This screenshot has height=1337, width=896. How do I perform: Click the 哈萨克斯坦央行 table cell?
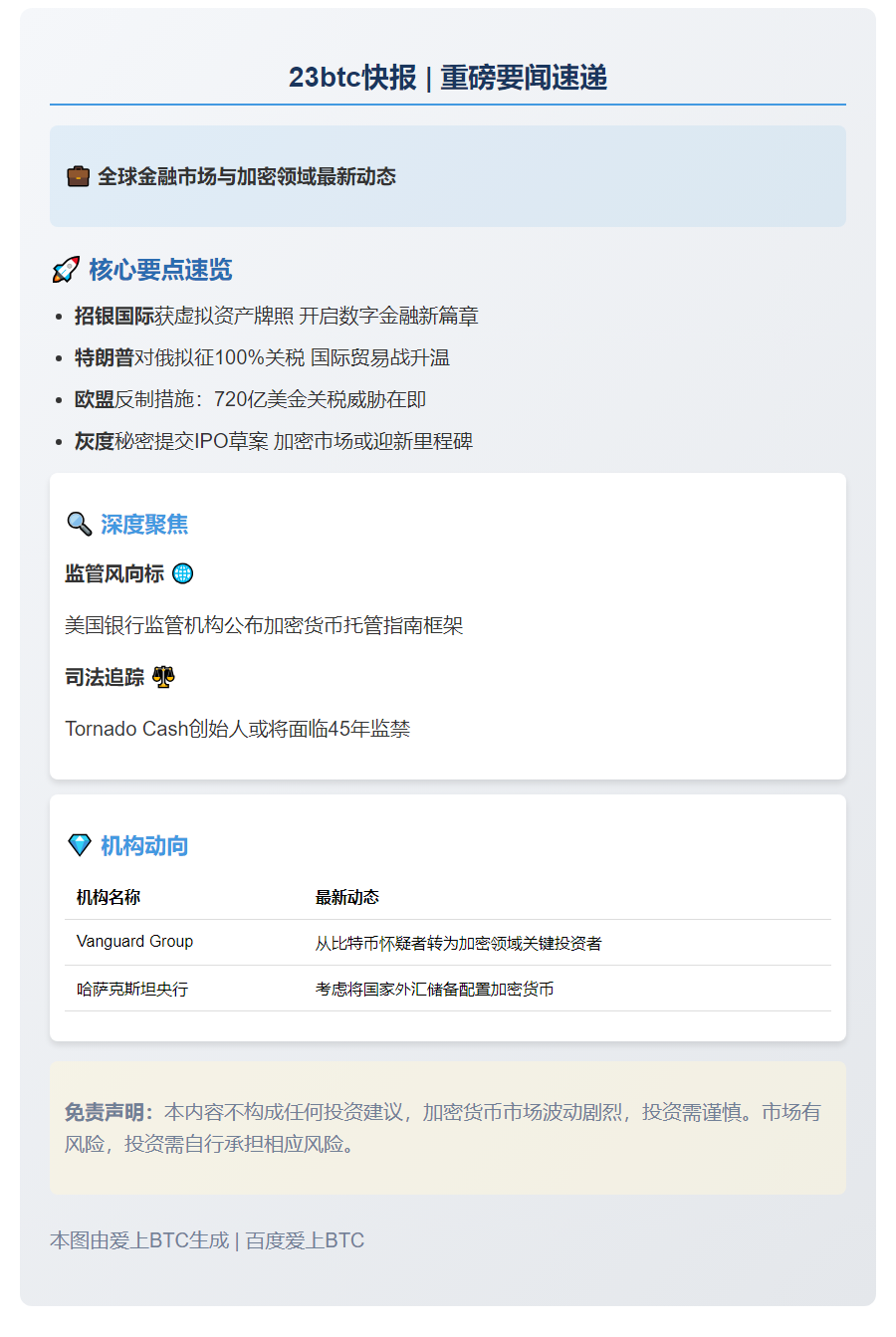[x=132, y=989]
